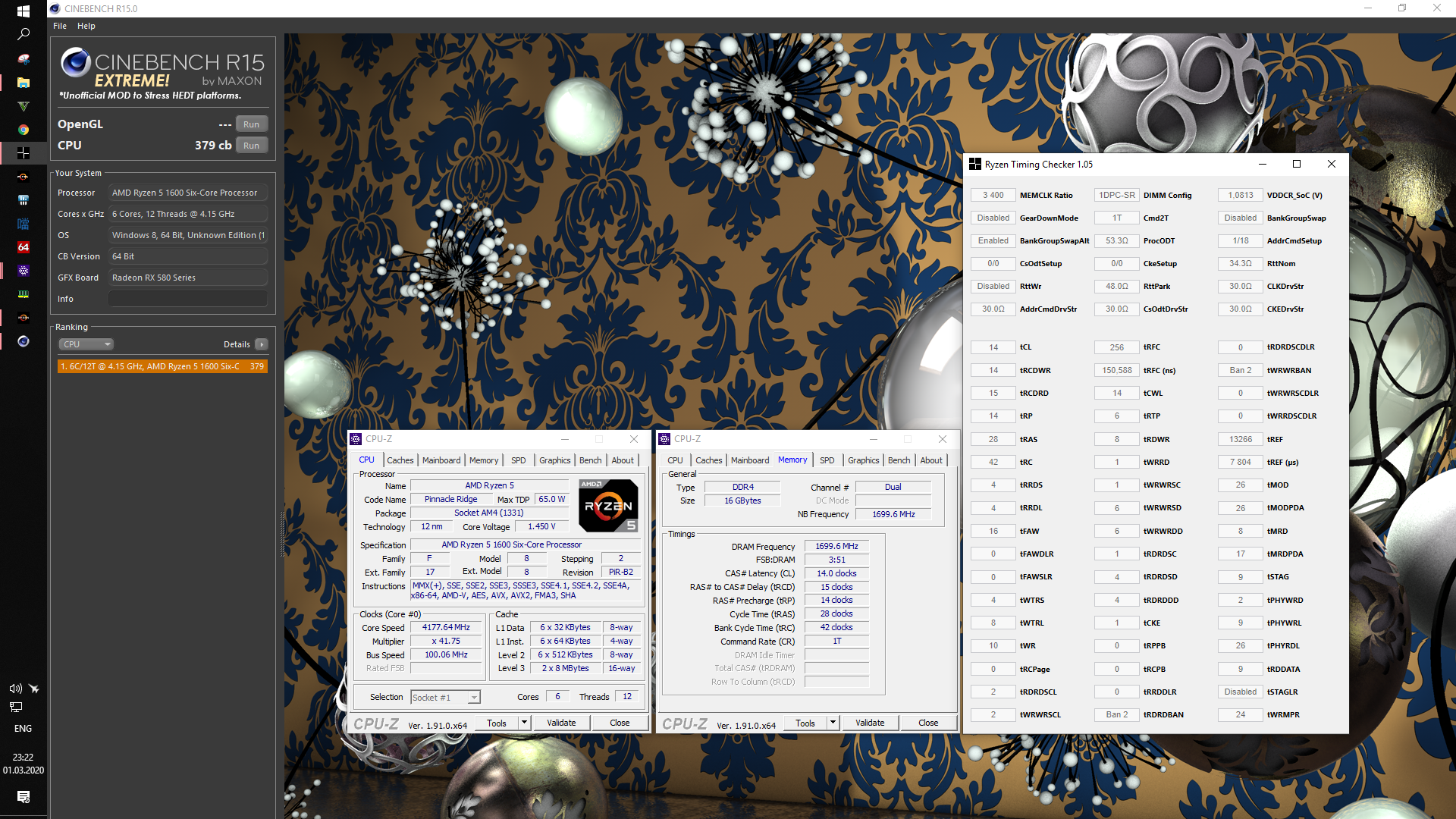
Task: Open the red AIDA64 taskbar icon
Action: pos(24,247)
